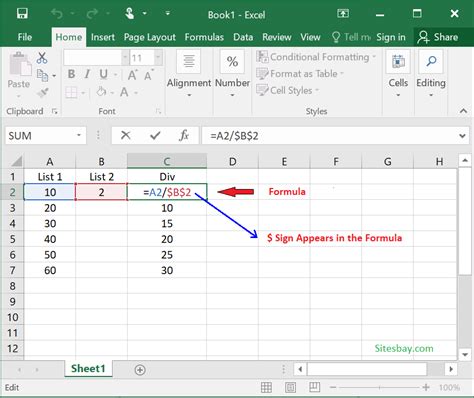The height and width of the screenshot is (398, 474).
Task: Open the Page Layout tab
Action: tap(149, 37)
